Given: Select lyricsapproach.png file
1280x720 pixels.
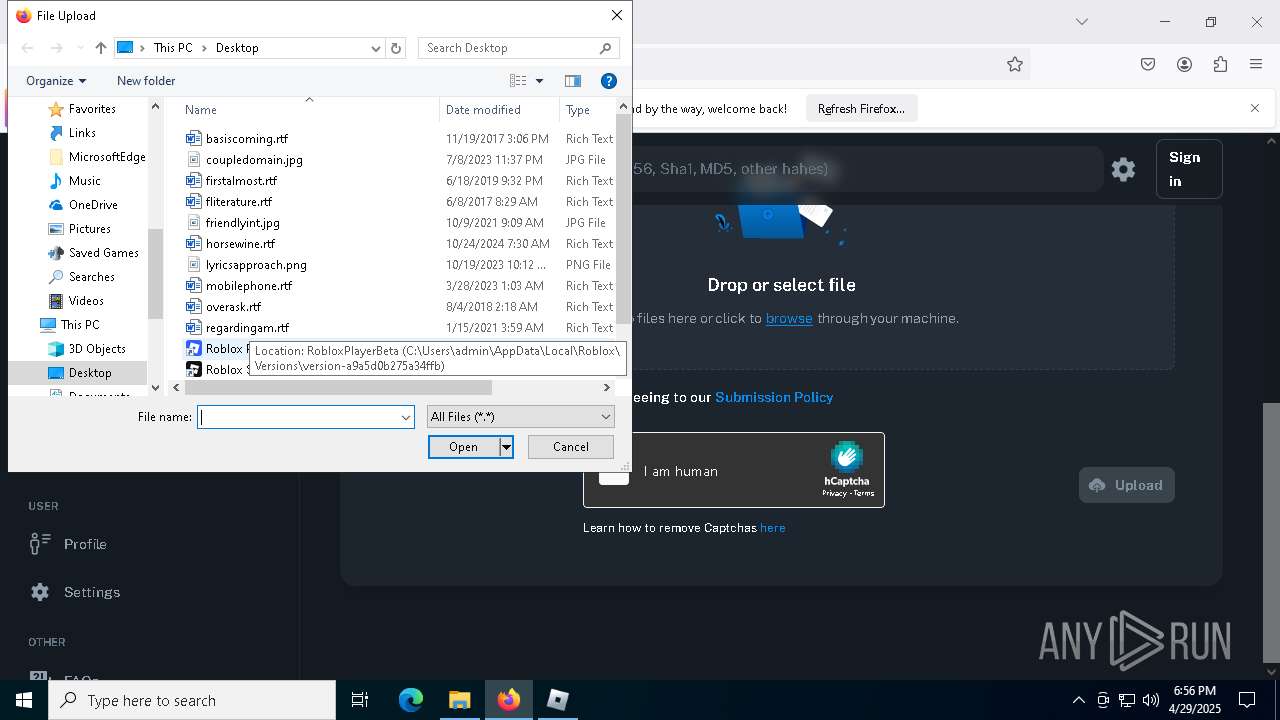Looking at the screenshot, I should tap(256, 265).
